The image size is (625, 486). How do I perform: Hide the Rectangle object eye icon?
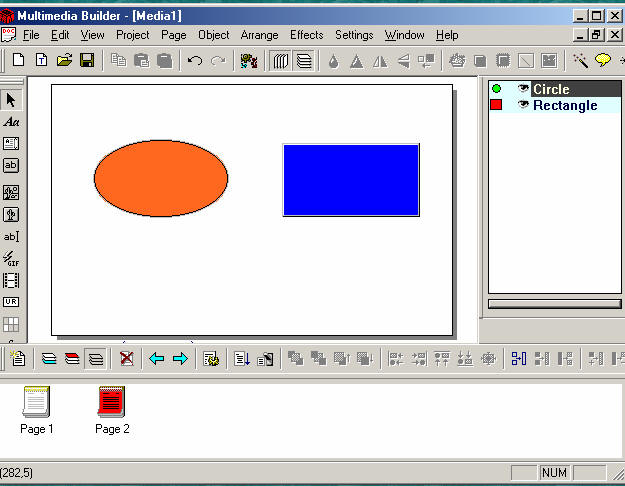(x=523, y=104)
